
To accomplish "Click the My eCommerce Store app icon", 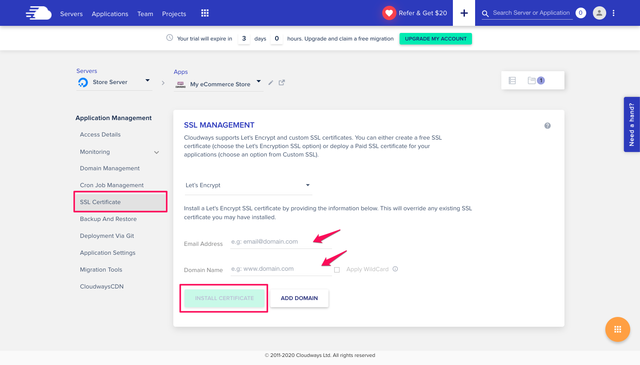I will coord(180,84).
